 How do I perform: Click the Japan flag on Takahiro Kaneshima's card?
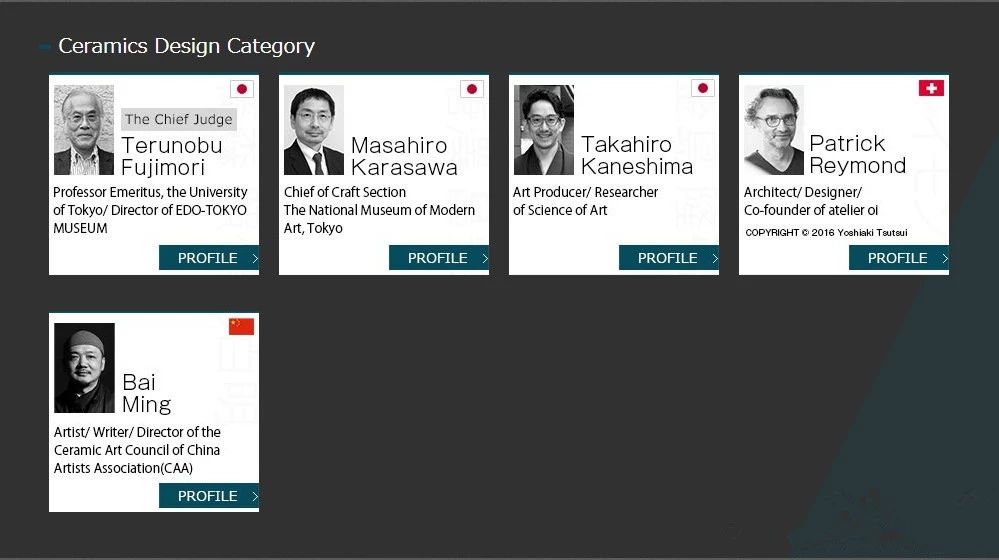coord(702,89)
